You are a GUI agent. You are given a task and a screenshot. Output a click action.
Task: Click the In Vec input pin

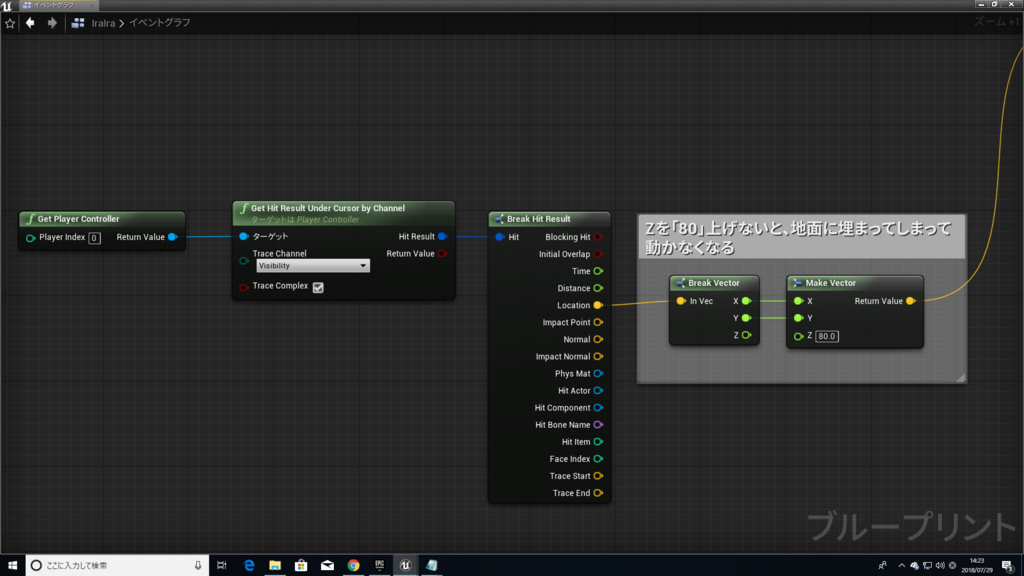click(681, 301)
